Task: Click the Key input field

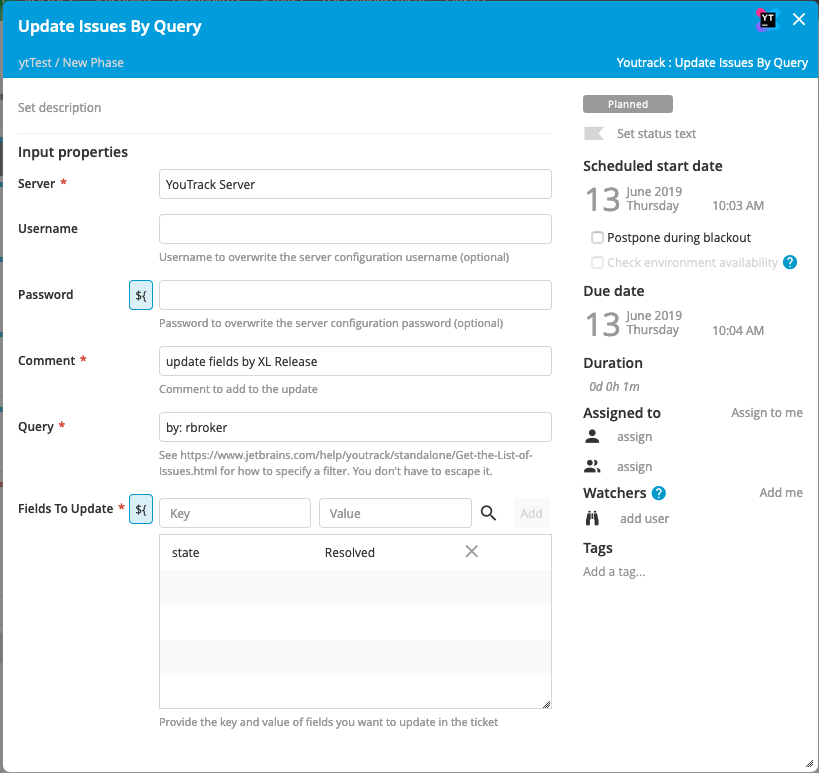Action: click(x=235, y=513)
